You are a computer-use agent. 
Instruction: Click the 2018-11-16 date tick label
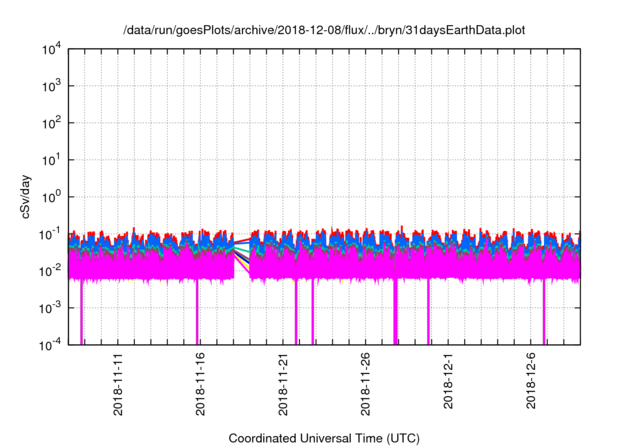(200, 384)
